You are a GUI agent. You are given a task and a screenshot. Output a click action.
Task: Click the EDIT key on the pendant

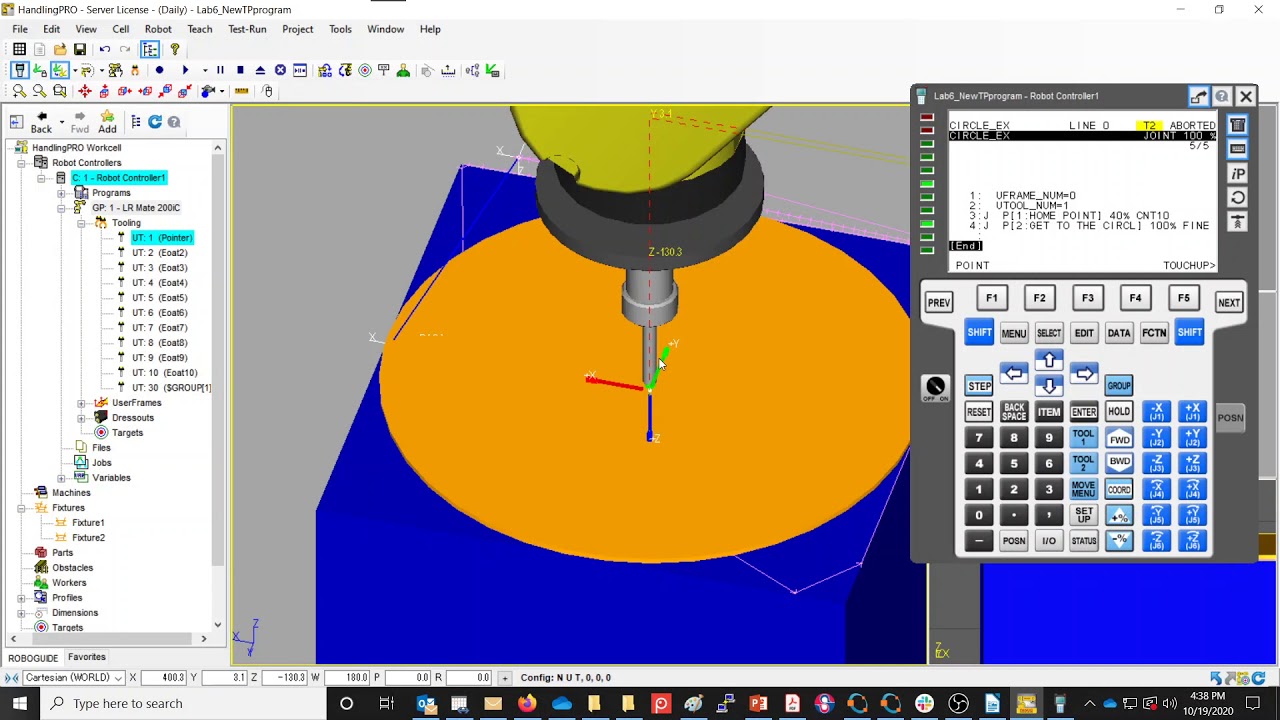point(1084,333)
